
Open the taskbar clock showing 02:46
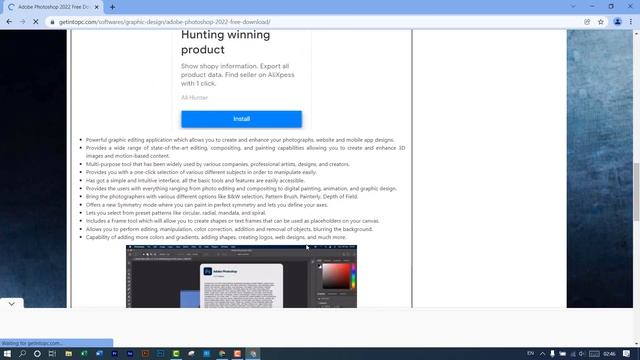tap(609, 354)
